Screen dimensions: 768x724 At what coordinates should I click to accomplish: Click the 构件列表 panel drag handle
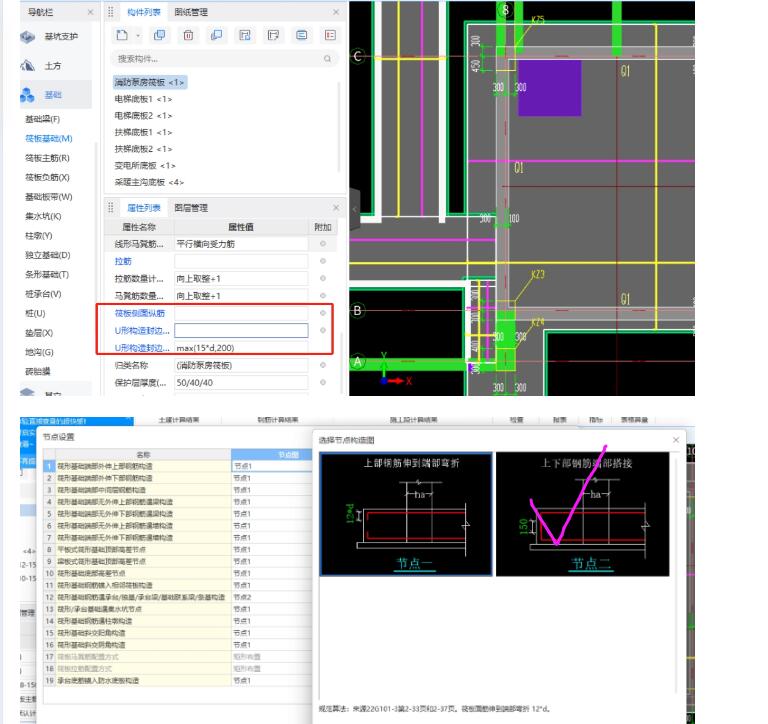[x=111, y=12]
